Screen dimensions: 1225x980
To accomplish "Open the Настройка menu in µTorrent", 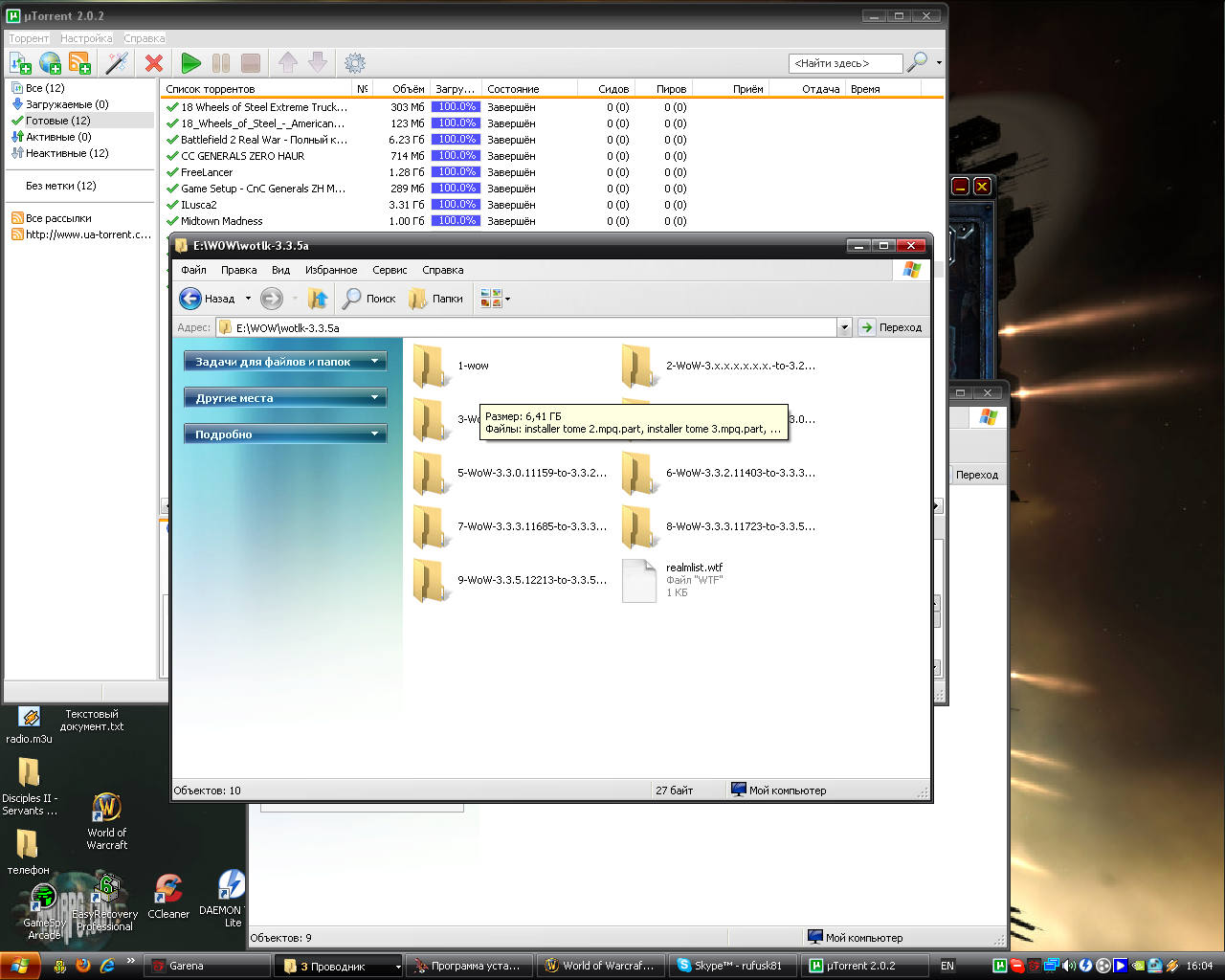I will coord(86,38).
